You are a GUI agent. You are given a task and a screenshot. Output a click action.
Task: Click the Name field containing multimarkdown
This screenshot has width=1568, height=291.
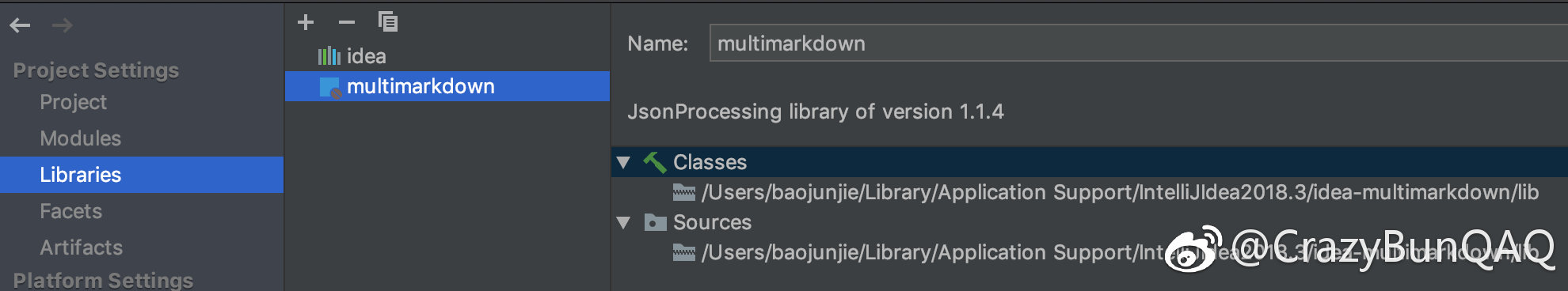click(x=1139, y=43)
